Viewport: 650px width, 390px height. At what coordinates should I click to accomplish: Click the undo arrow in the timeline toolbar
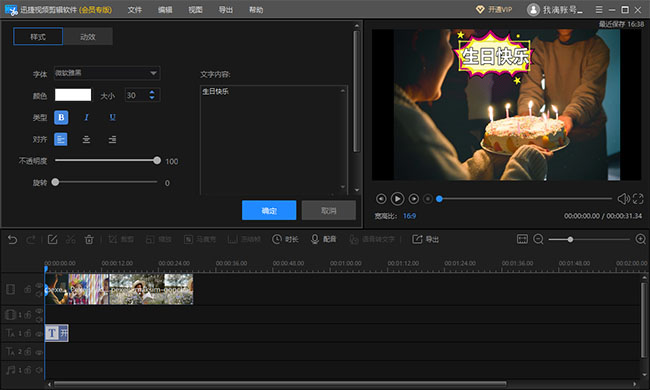[x=12, y=240]
